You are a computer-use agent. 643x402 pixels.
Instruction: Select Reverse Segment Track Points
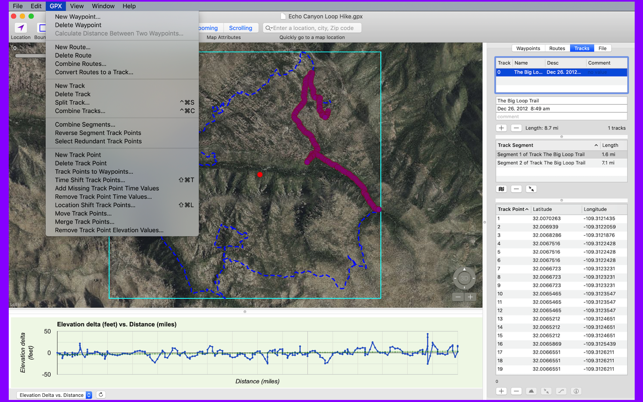[x=122, y=133]
